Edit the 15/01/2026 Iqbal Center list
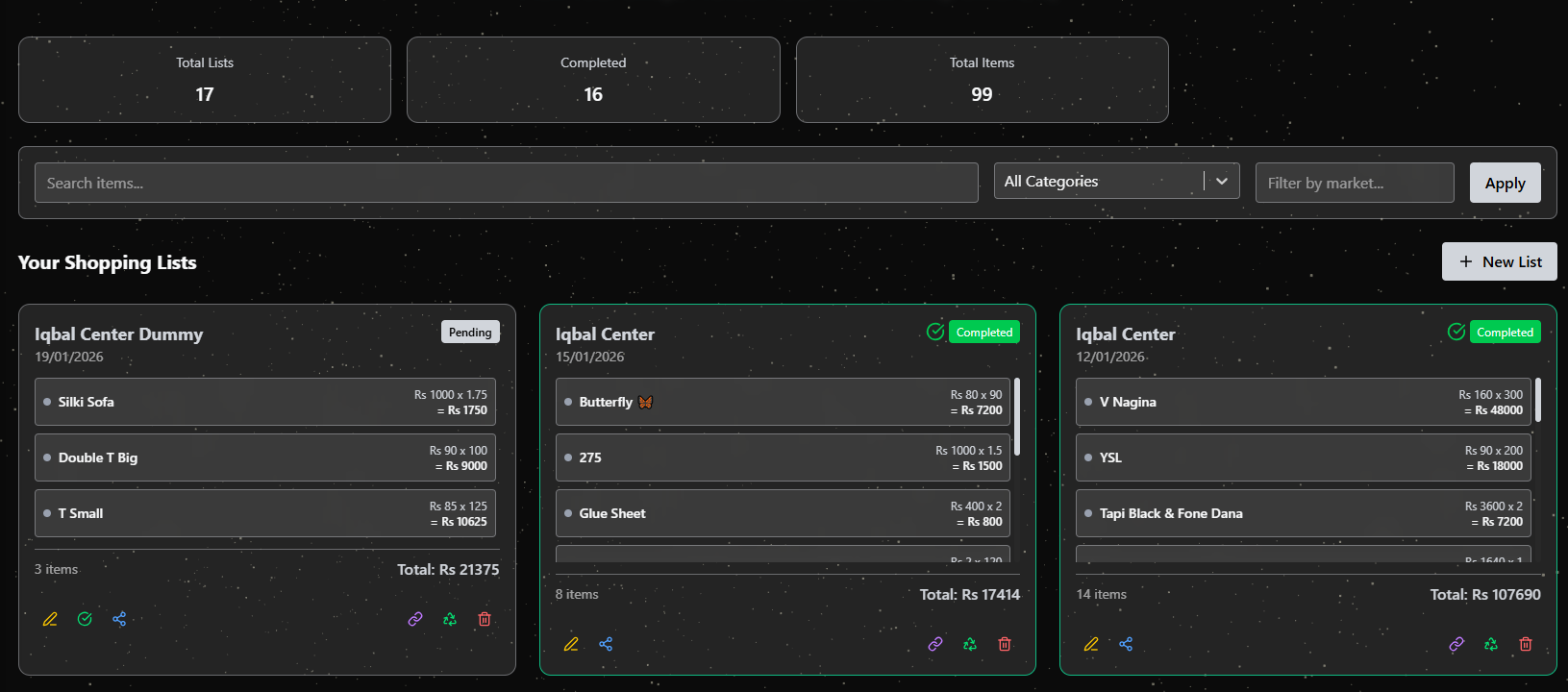 [571, 645]
